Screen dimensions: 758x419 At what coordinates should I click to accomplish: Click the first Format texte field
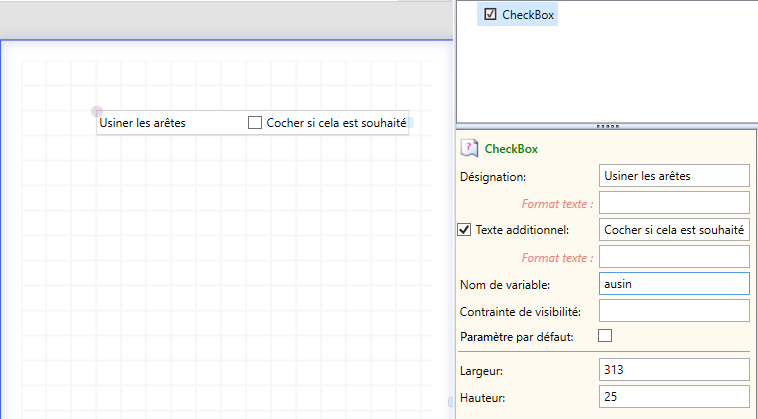[x=674, y=202]
